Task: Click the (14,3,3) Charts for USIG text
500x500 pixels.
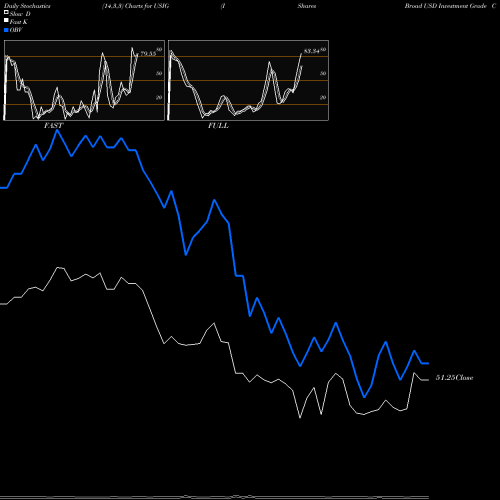Action: [x=136, y=6]
